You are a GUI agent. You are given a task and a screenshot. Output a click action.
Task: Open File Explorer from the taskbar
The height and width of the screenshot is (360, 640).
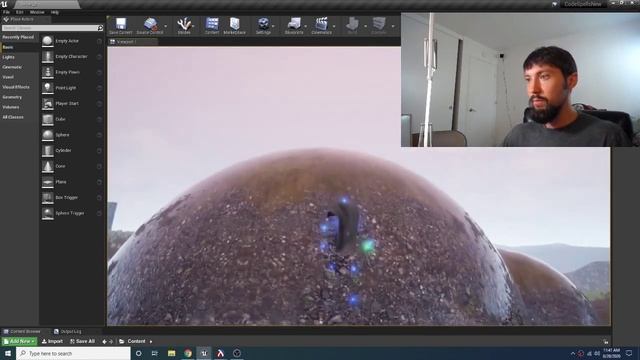click(171, 353)
